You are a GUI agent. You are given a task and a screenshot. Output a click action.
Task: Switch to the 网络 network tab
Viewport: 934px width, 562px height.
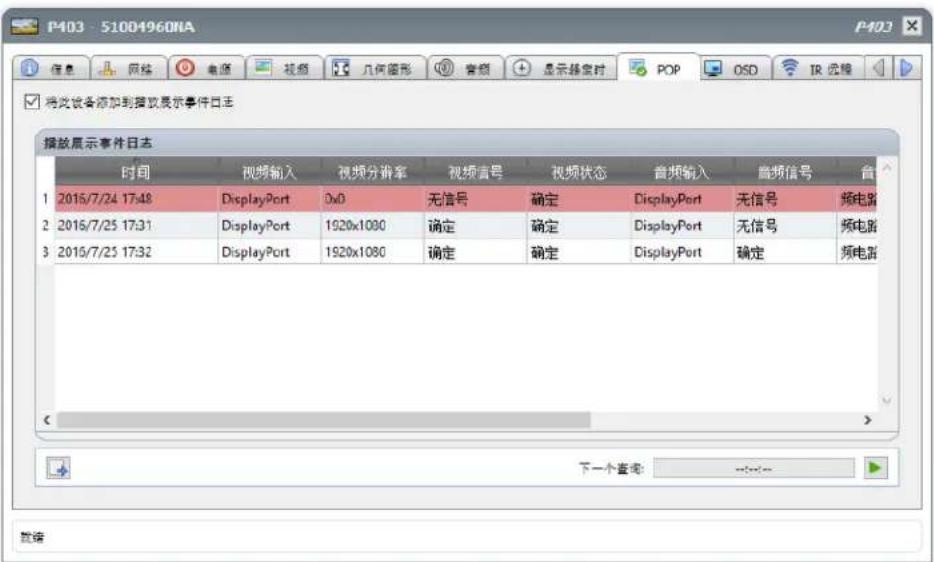(127, 69)
